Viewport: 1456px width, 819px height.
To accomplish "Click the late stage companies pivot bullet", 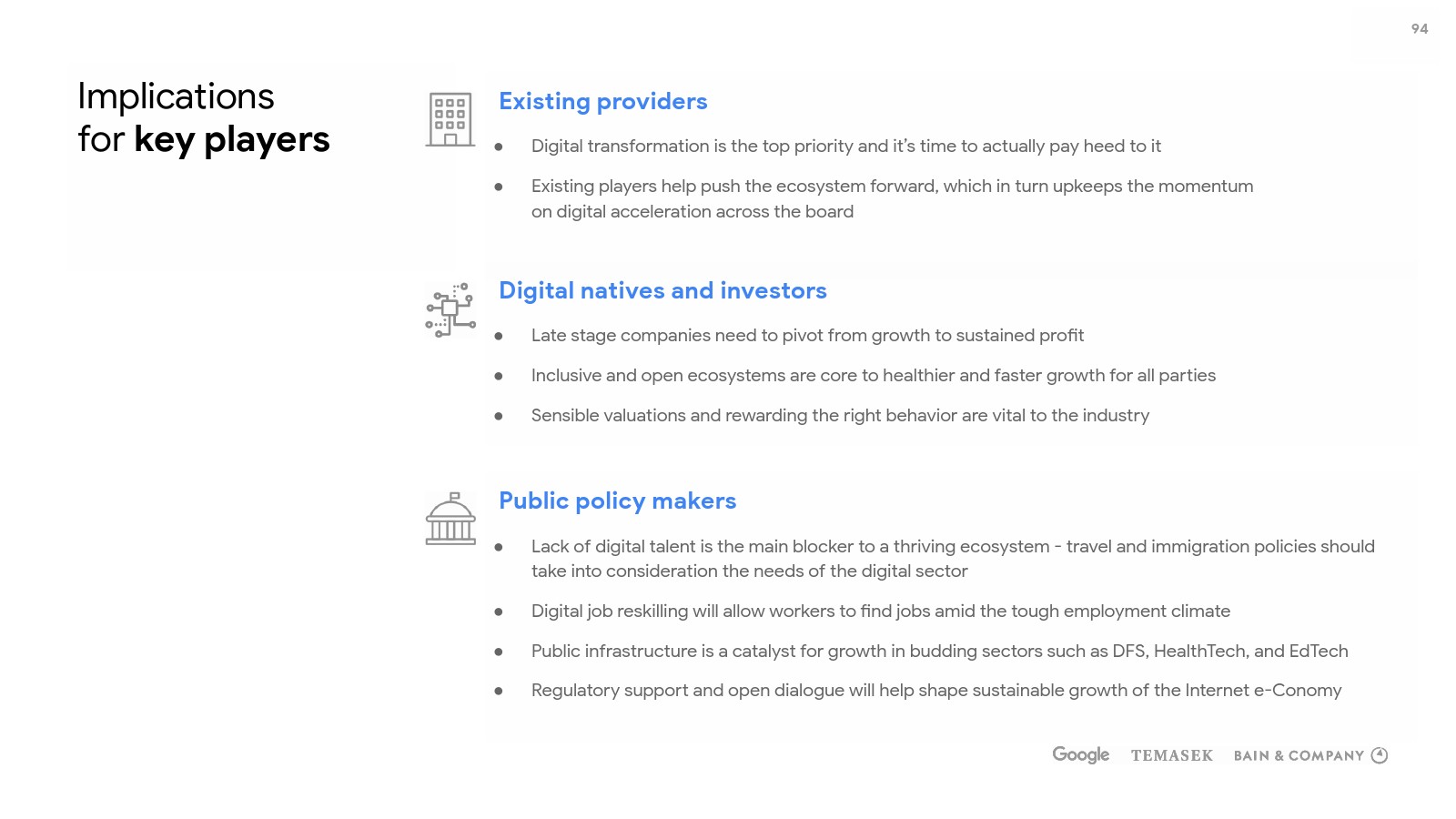I will pyautogui.click(x=807, y=335).
